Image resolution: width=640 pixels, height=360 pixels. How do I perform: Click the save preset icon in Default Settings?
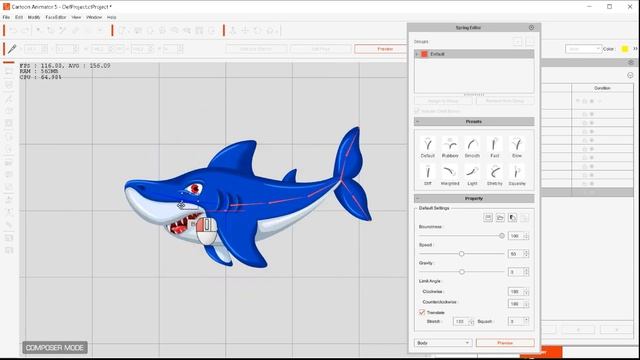coord(488,218)
